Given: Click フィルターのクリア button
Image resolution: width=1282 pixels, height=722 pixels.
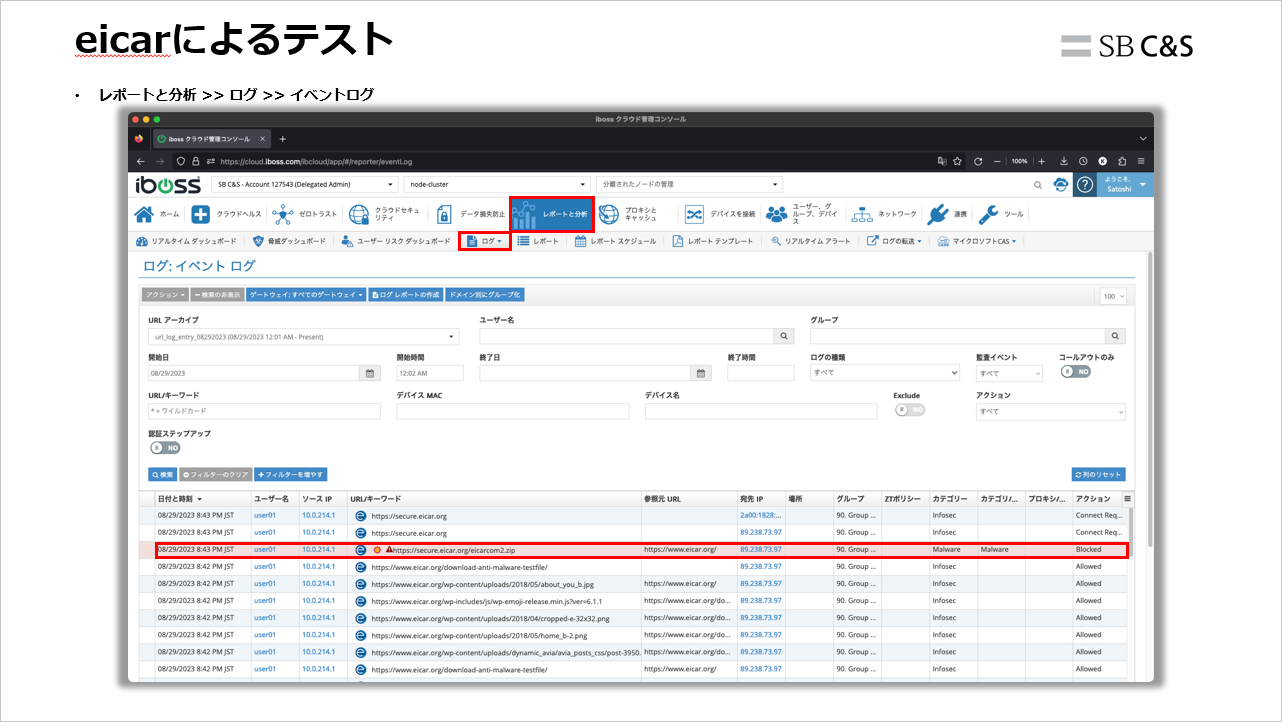Looking at the screenshot, I should pyautogui.click(x=215, y=475).
